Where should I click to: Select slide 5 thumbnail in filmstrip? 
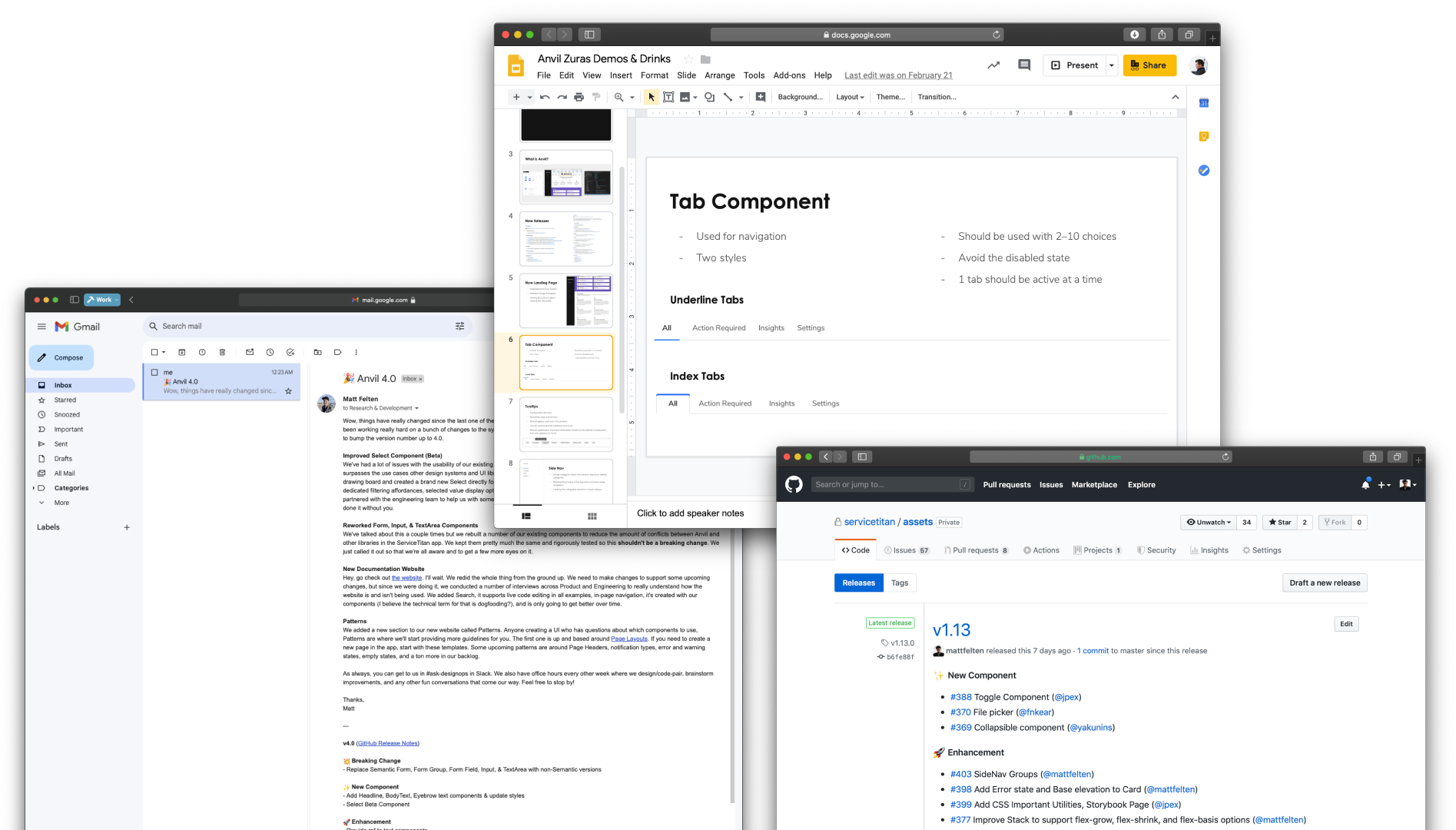[x=566, y=300]
